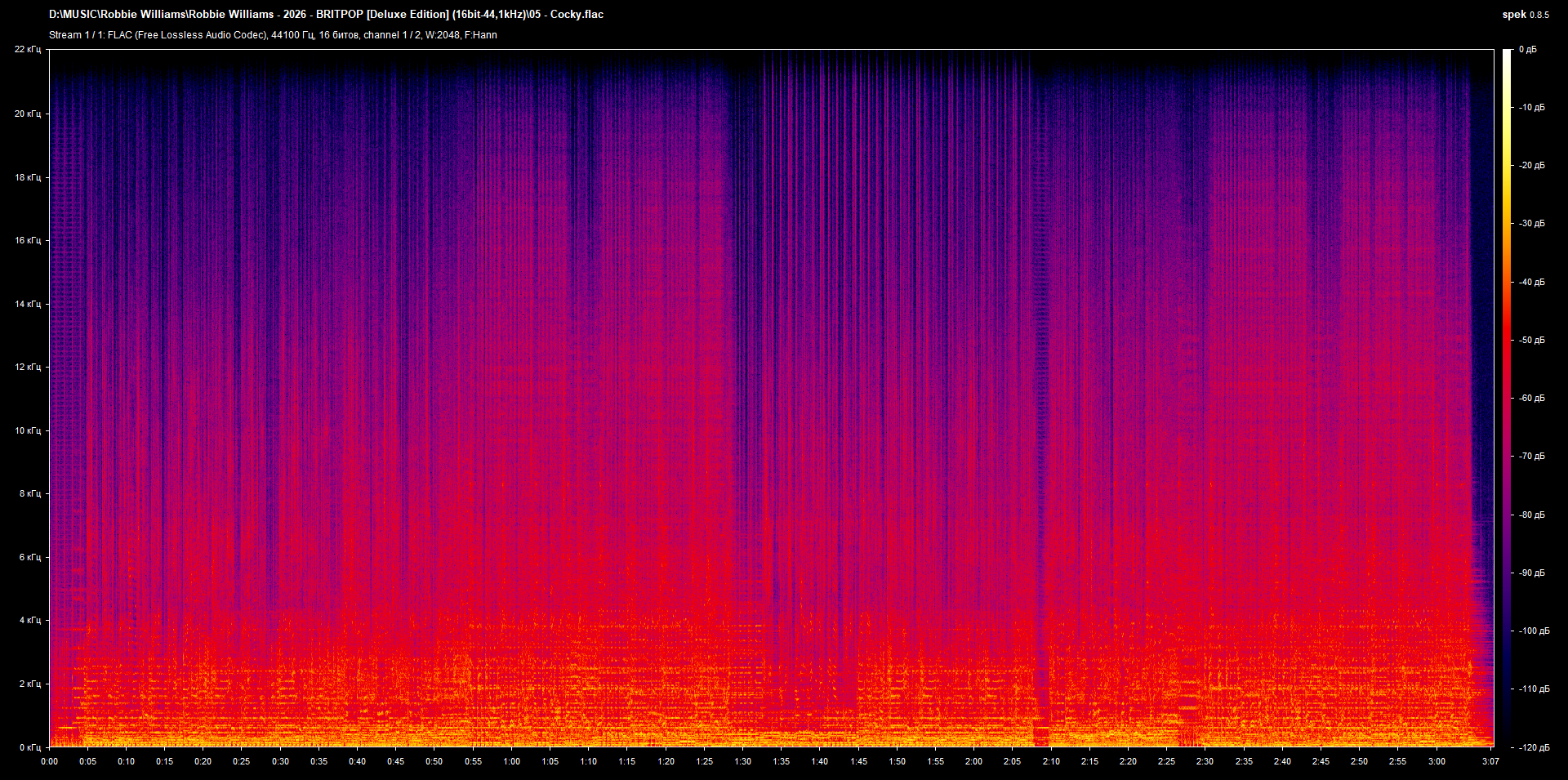Click the dB color gradient legend bar

pos(1507,398)
